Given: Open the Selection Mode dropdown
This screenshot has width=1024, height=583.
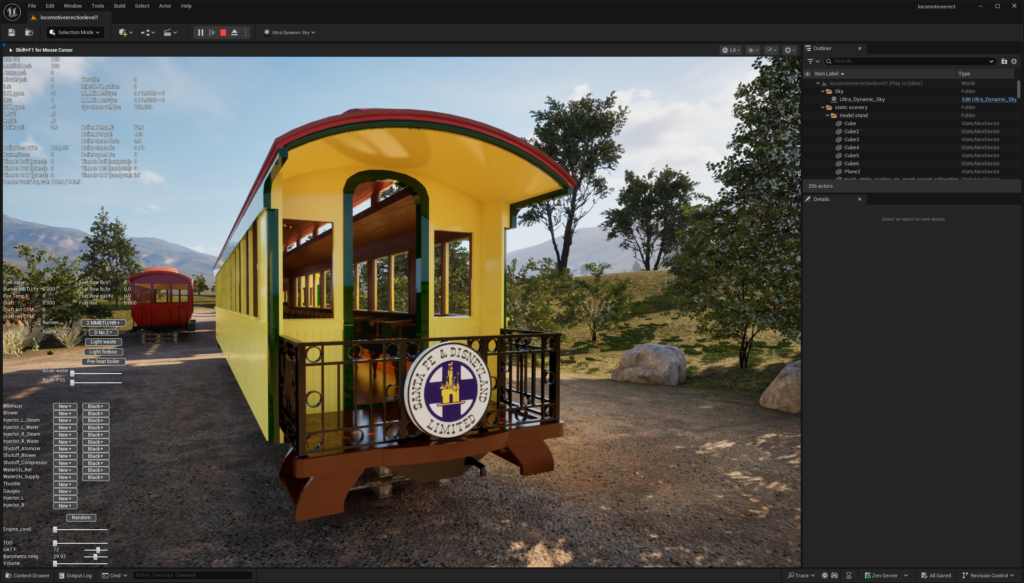Looking at the screenshot, I should [74, 32].
